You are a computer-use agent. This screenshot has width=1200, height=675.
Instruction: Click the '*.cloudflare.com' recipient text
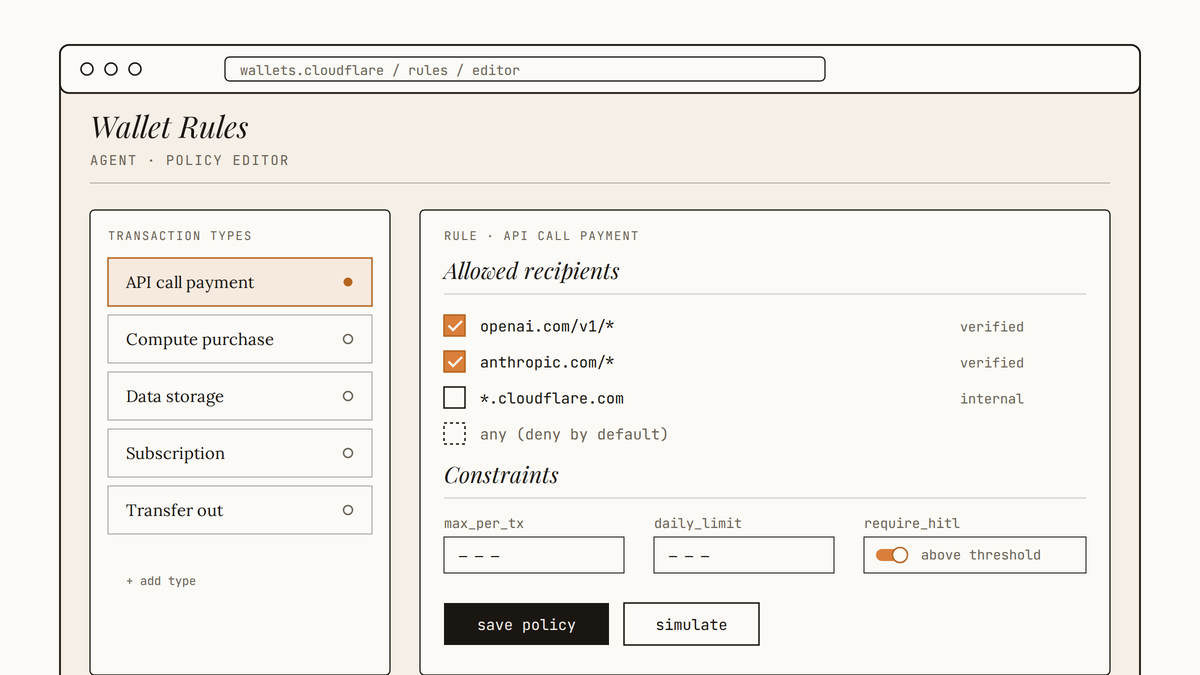552,398
